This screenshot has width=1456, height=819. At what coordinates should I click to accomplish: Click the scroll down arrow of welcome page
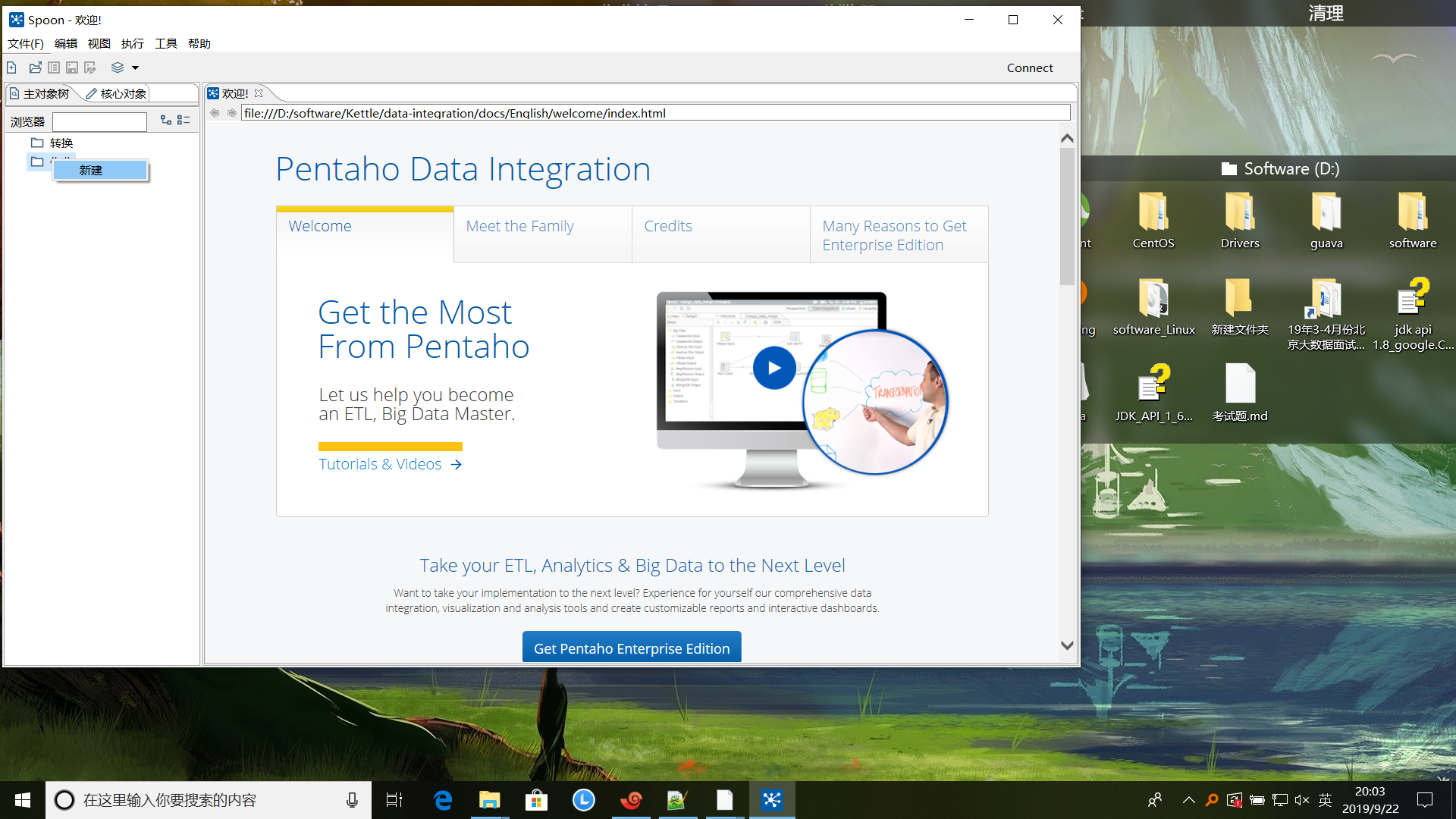1067,645
